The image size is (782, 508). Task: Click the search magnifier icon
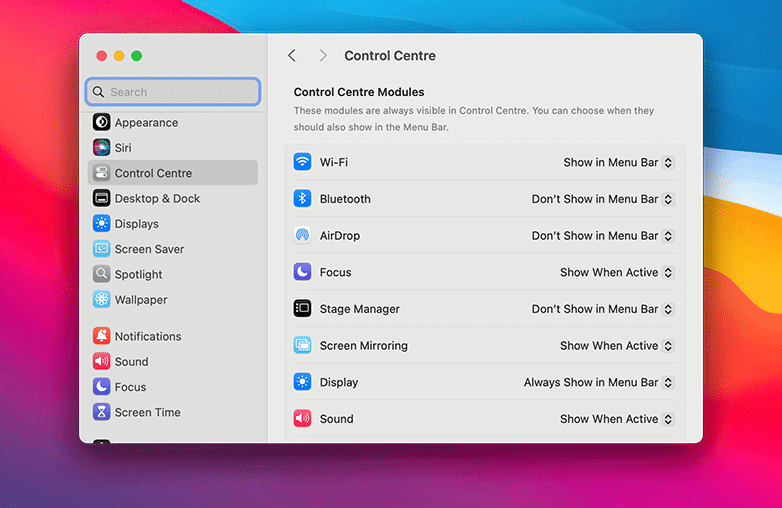point(99,92)
